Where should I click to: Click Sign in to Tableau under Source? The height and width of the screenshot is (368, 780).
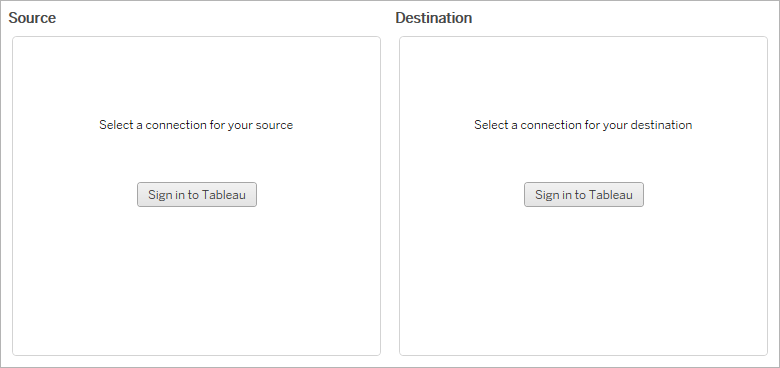197,194
